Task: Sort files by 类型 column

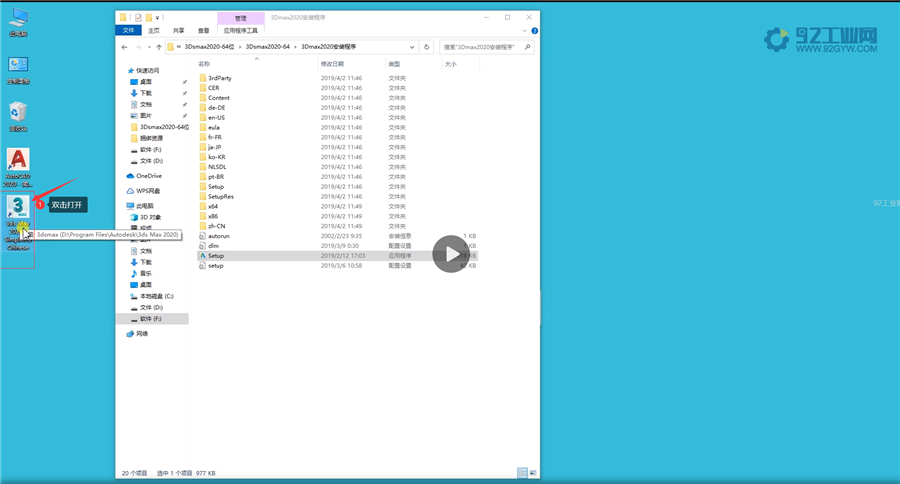Action: [x=394, y=64]
